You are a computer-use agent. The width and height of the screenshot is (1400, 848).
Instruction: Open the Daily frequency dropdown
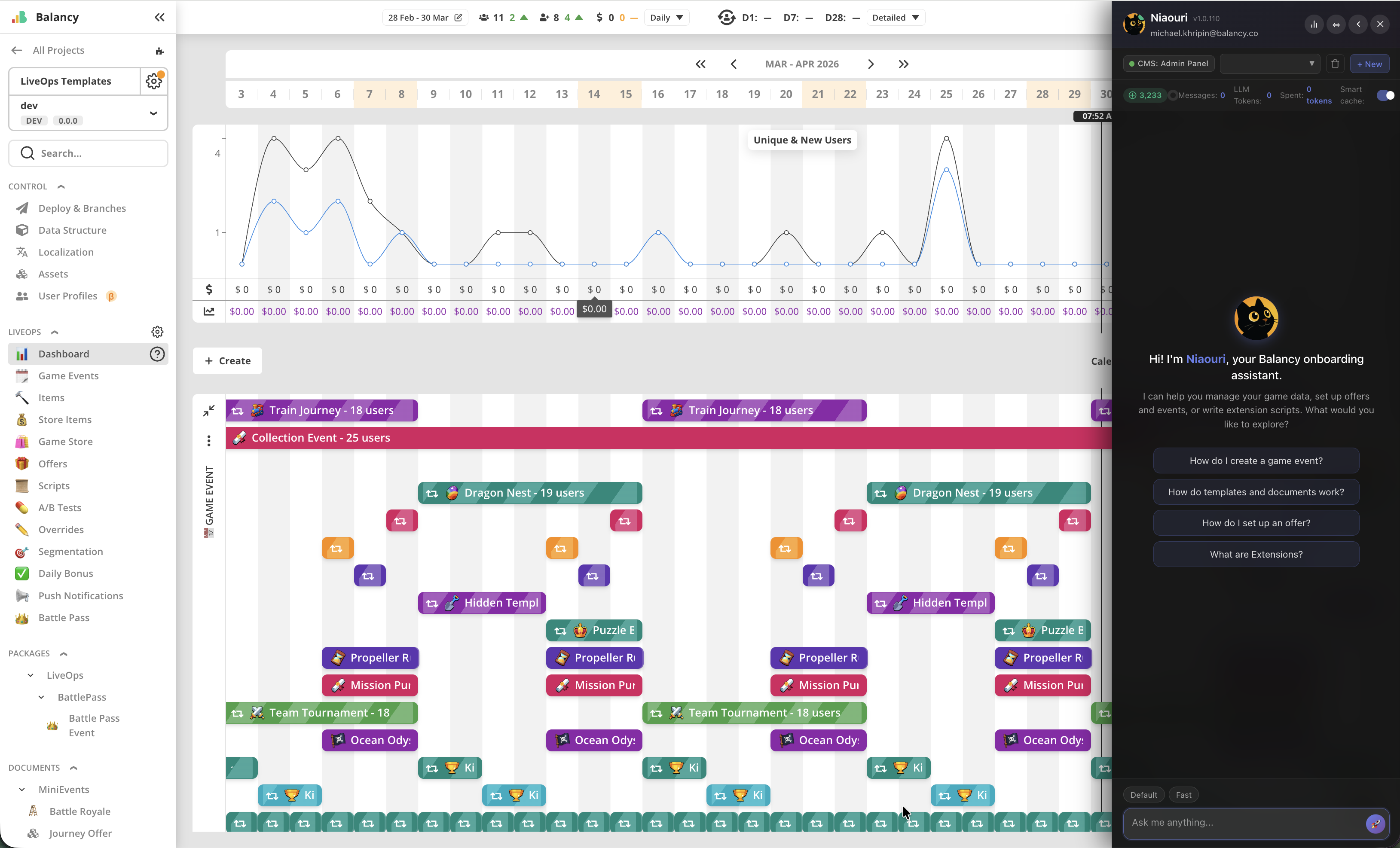click(x=666, y=18)
